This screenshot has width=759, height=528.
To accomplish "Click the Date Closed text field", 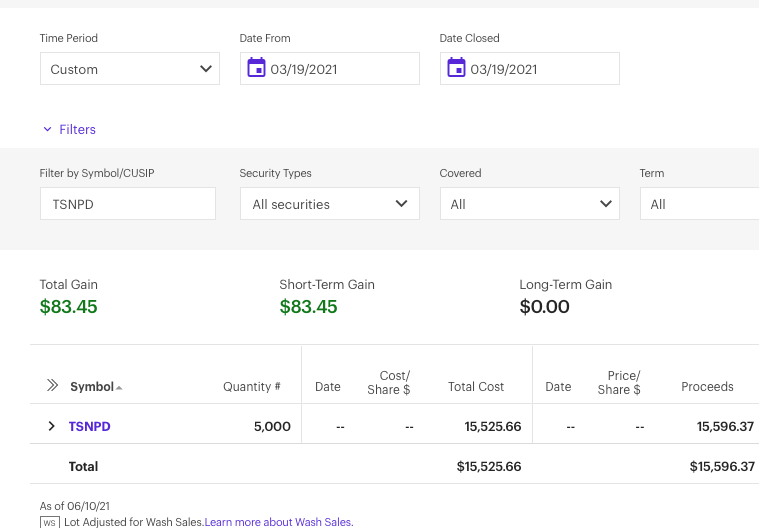I will click(540, 69).
